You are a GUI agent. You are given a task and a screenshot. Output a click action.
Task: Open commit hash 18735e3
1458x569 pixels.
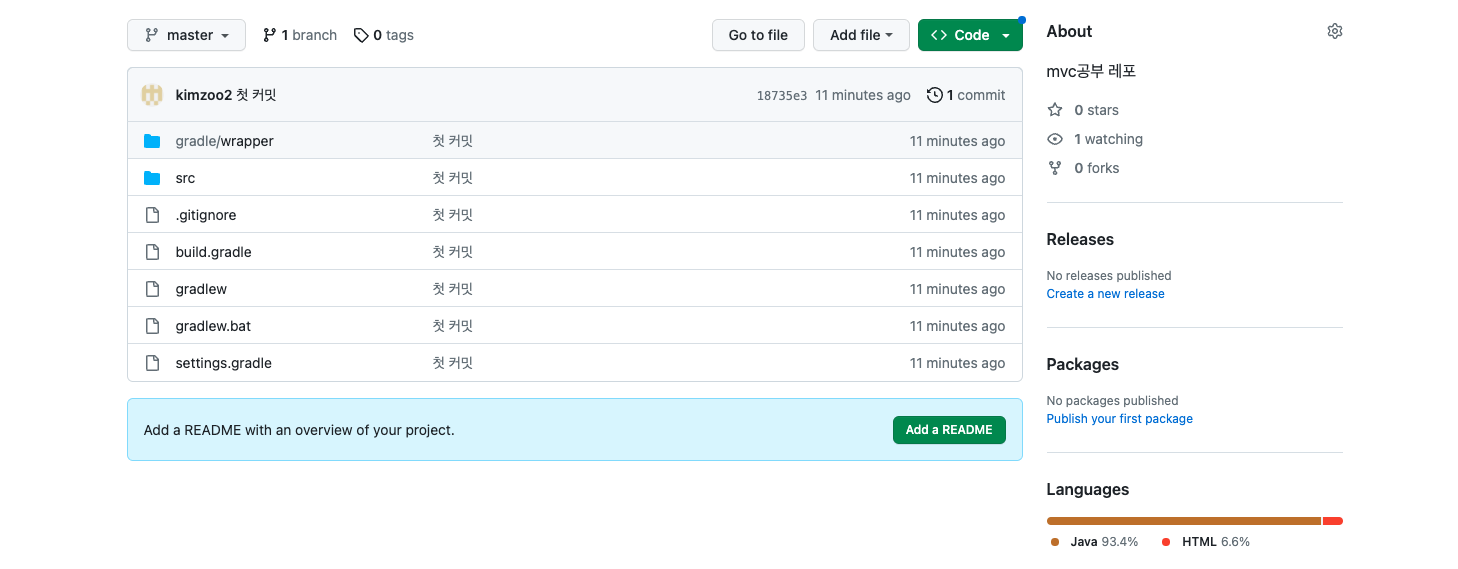point(782,96)
